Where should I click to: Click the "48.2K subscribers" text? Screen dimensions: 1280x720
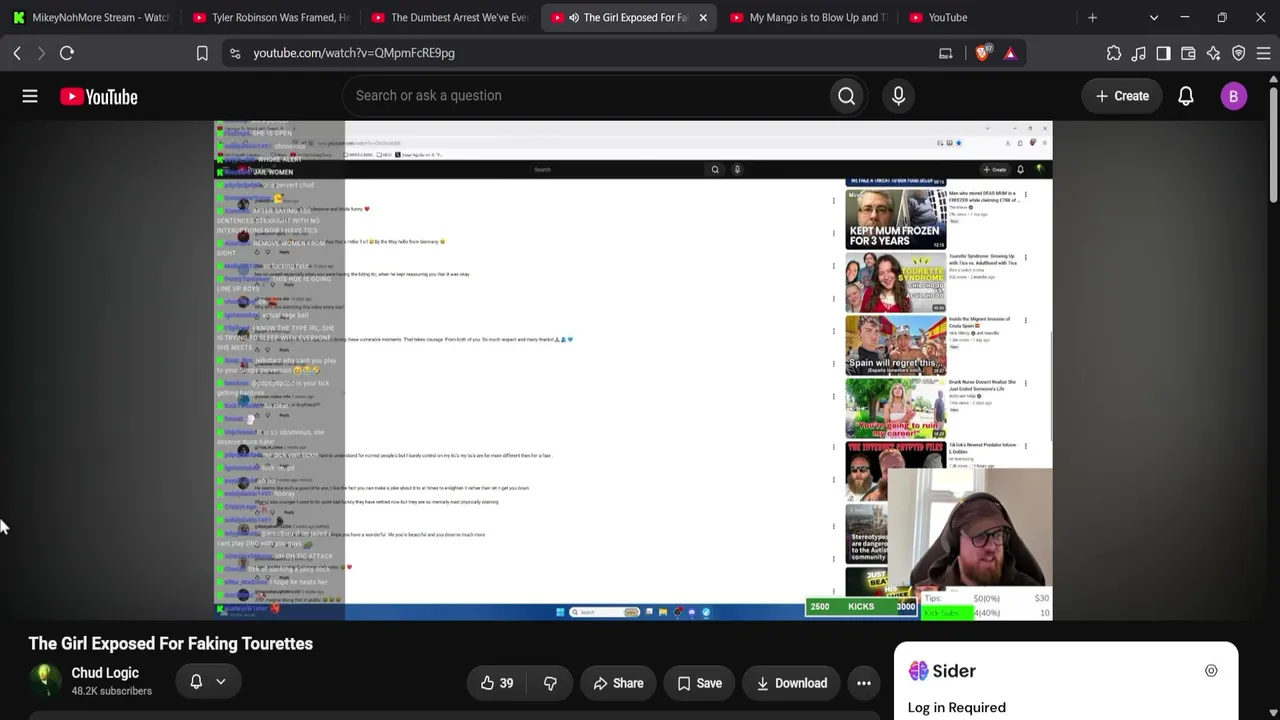[112, 691]
